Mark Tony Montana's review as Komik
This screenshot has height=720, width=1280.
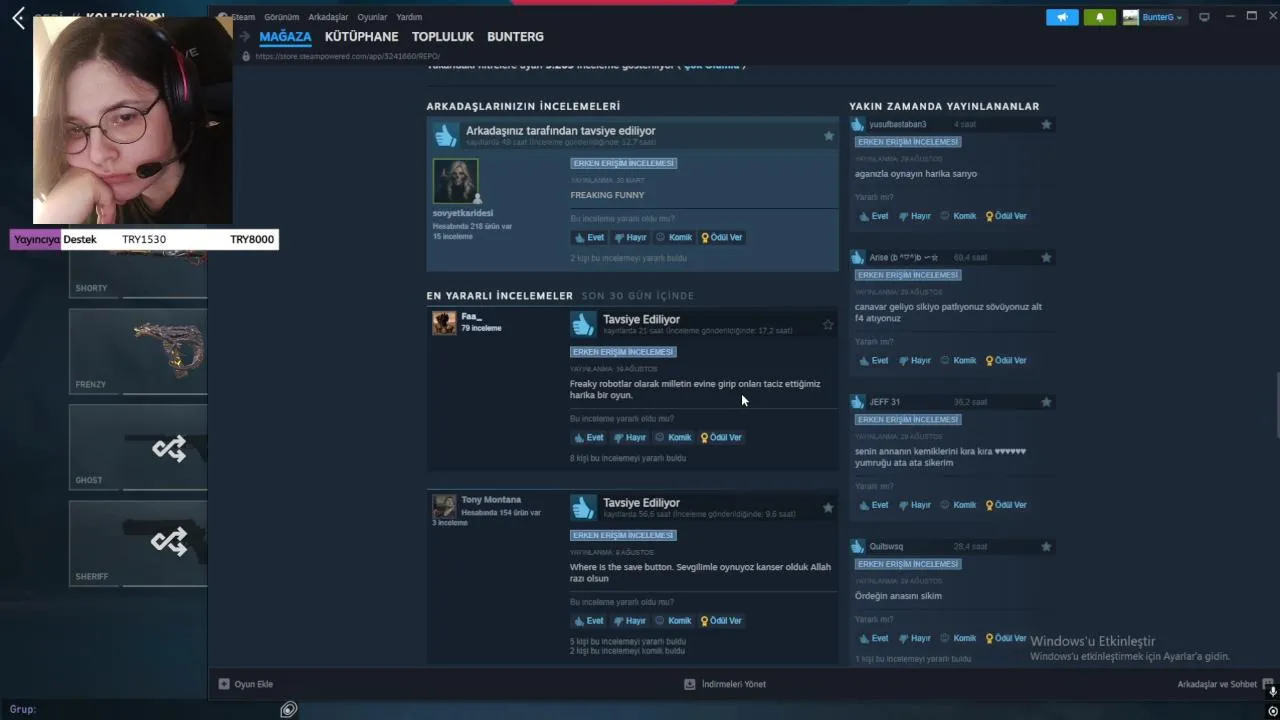click(674, 621)
